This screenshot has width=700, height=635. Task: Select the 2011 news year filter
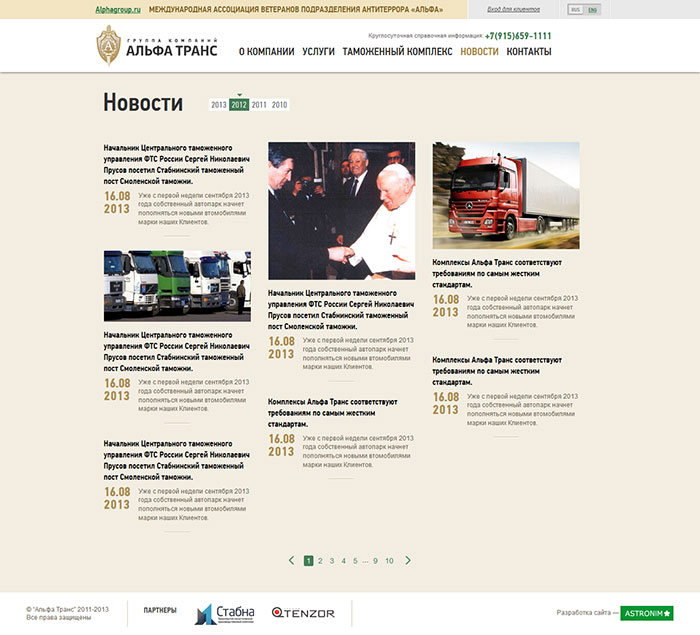(x=259, y=105)
